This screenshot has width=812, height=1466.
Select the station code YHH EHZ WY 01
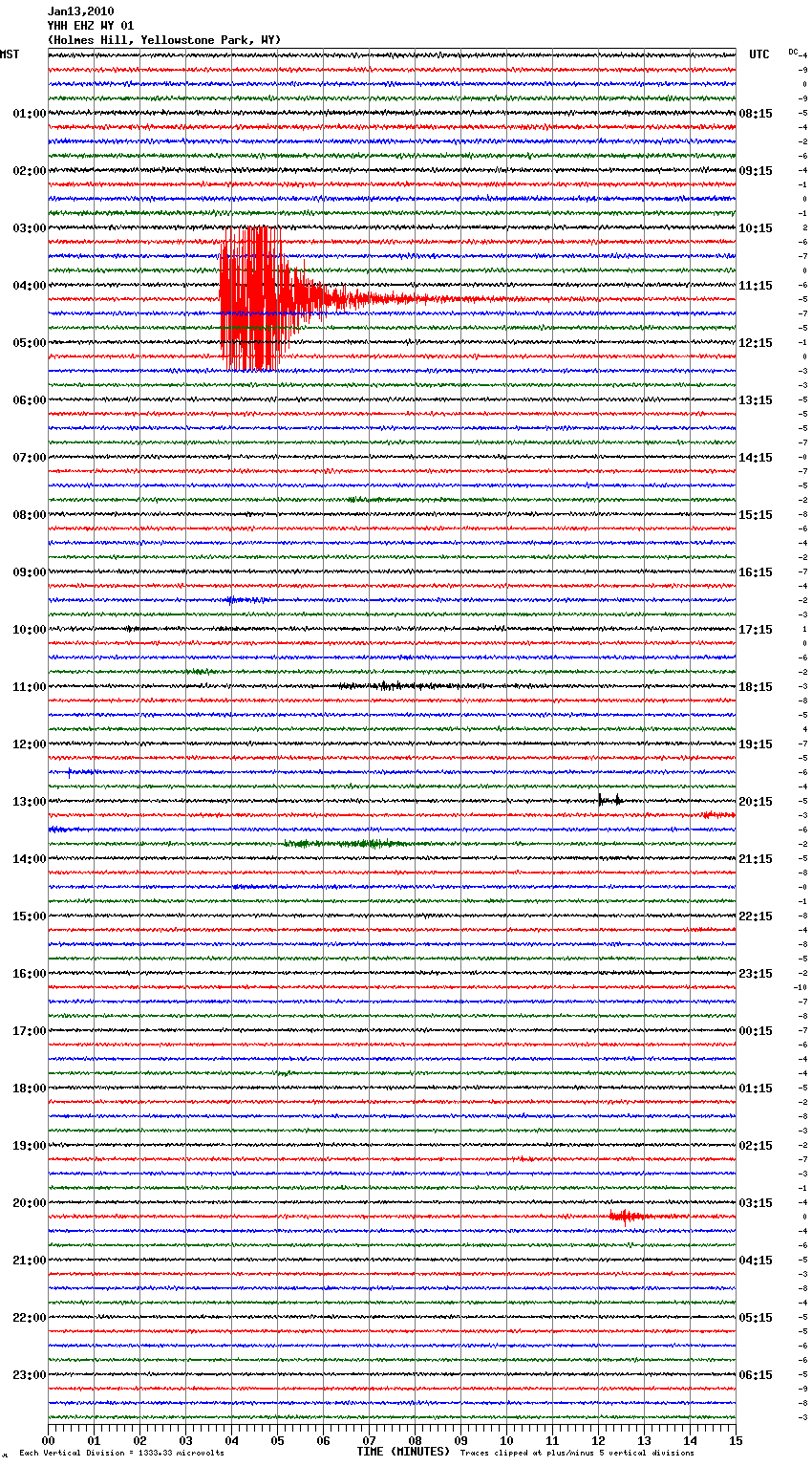tap(91, 26)
